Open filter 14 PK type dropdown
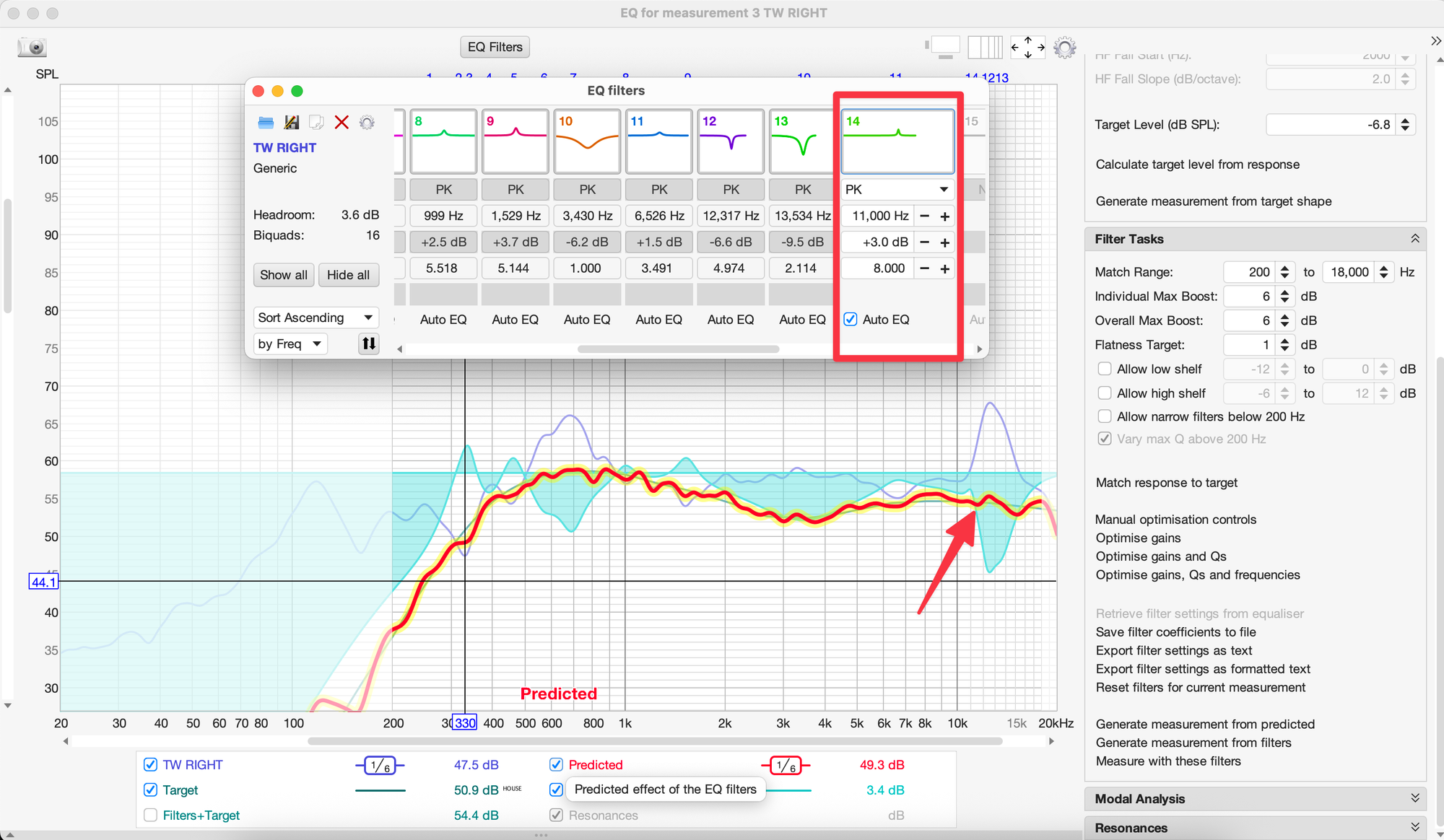 click(x=897, y=189)
